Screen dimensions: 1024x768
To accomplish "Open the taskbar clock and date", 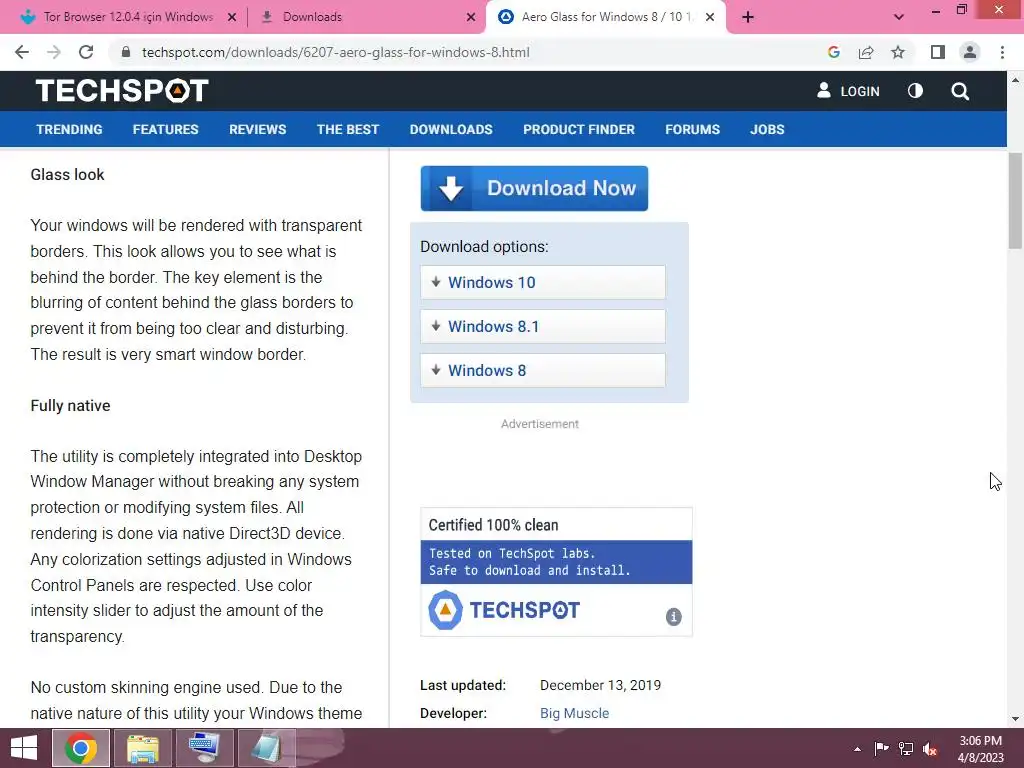I will [x=980, y=749].
